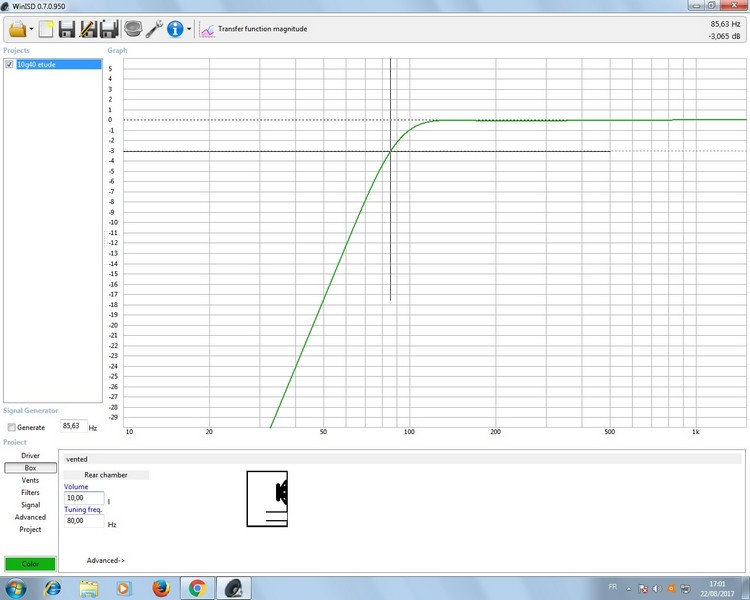
Task: Click the blue info icon
Action: click(x=175, y=29)
